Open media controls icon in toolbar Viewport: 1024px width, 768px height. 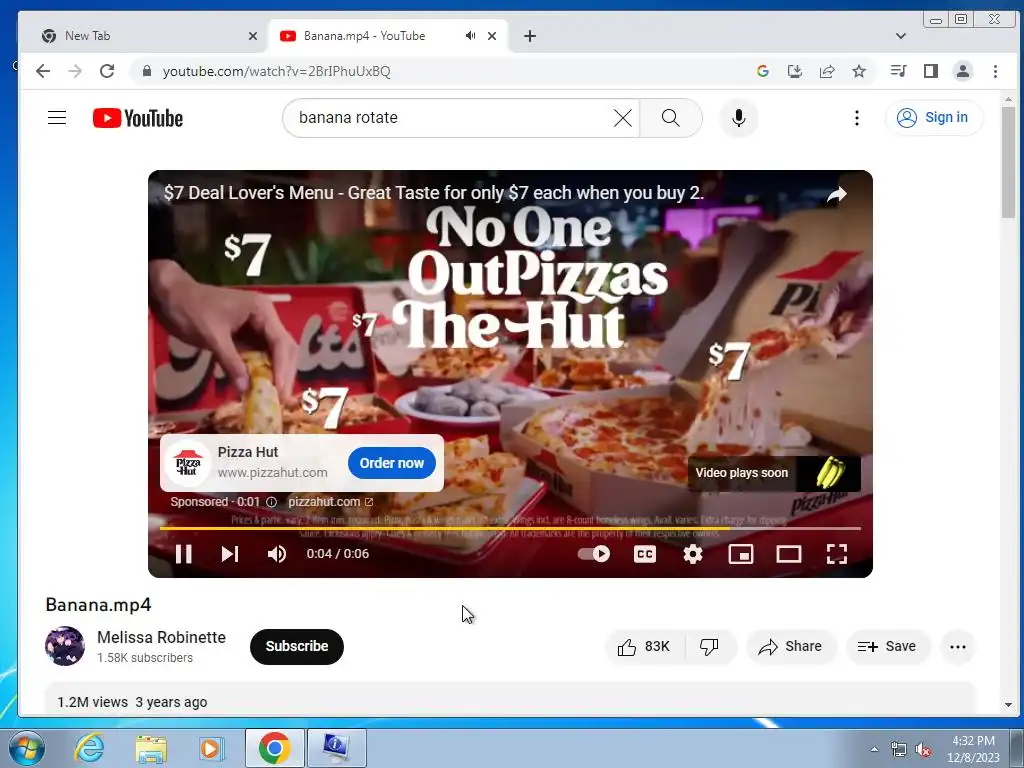click(899, 71)
